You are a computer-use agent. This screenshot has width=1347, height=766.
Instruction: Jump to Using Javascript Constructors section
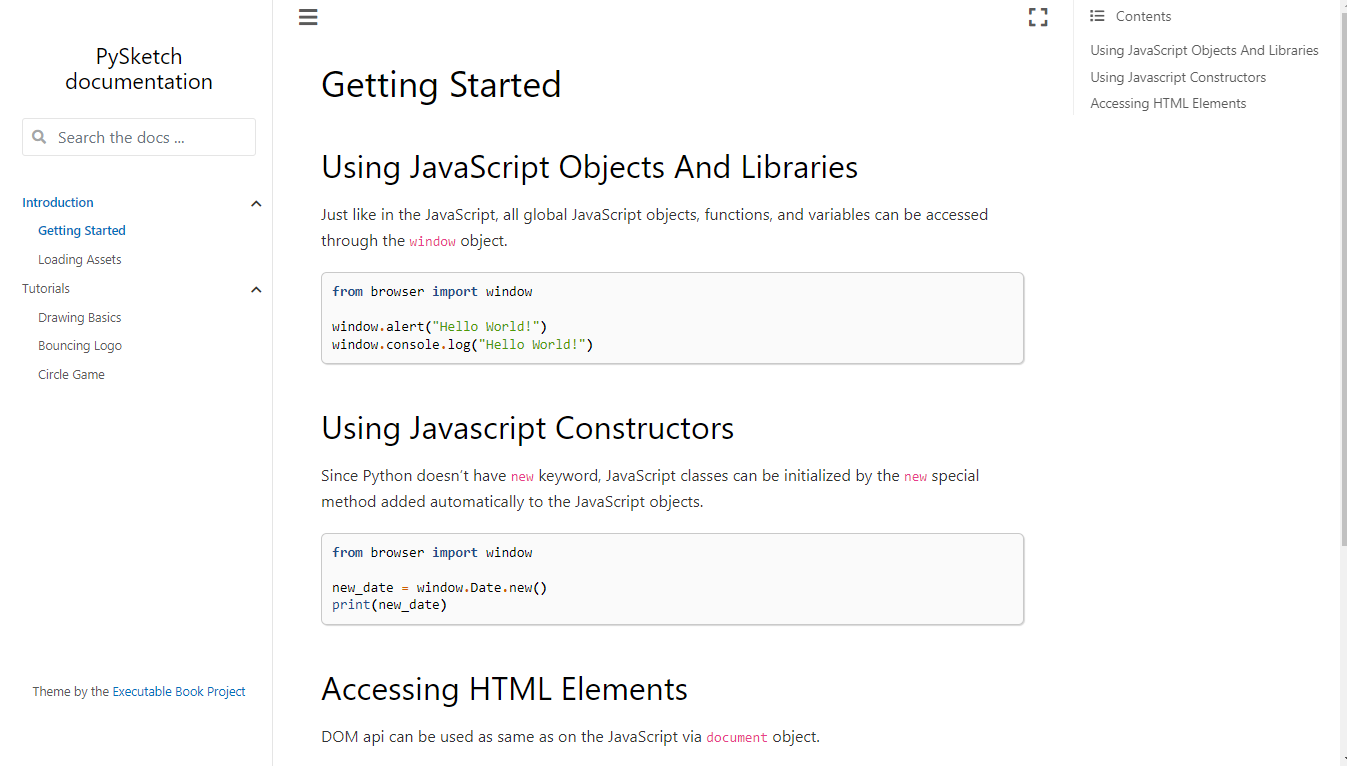[1178, 77]
